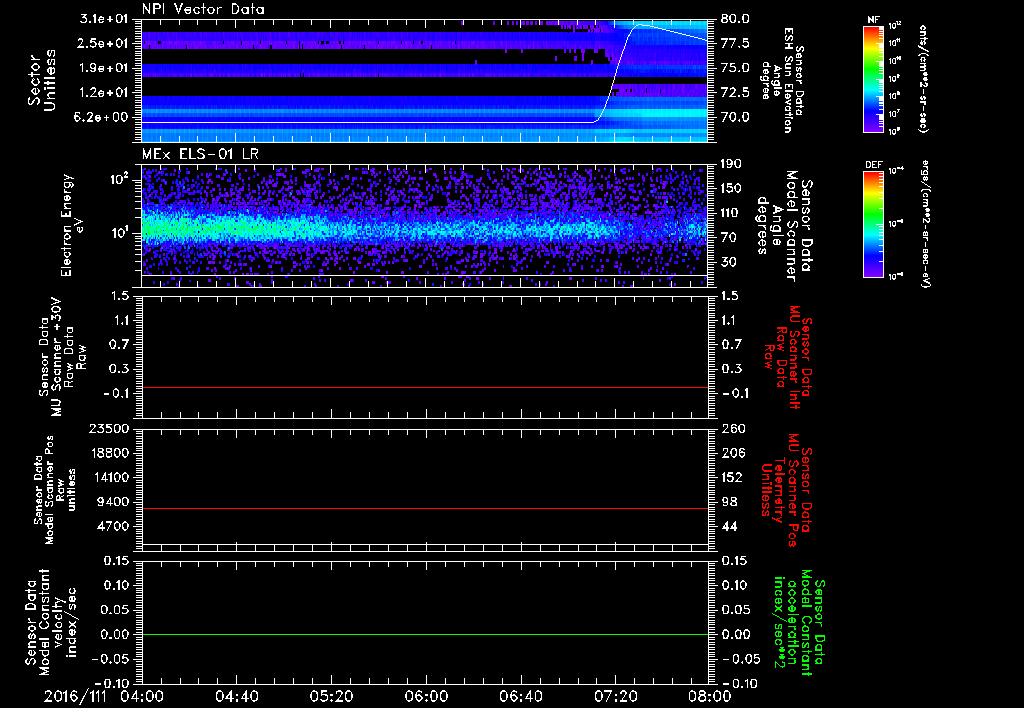This screenshot has height=708, width=1024.
Task: Click the "77.5" elevation tick label
Action: pos(735,43)
